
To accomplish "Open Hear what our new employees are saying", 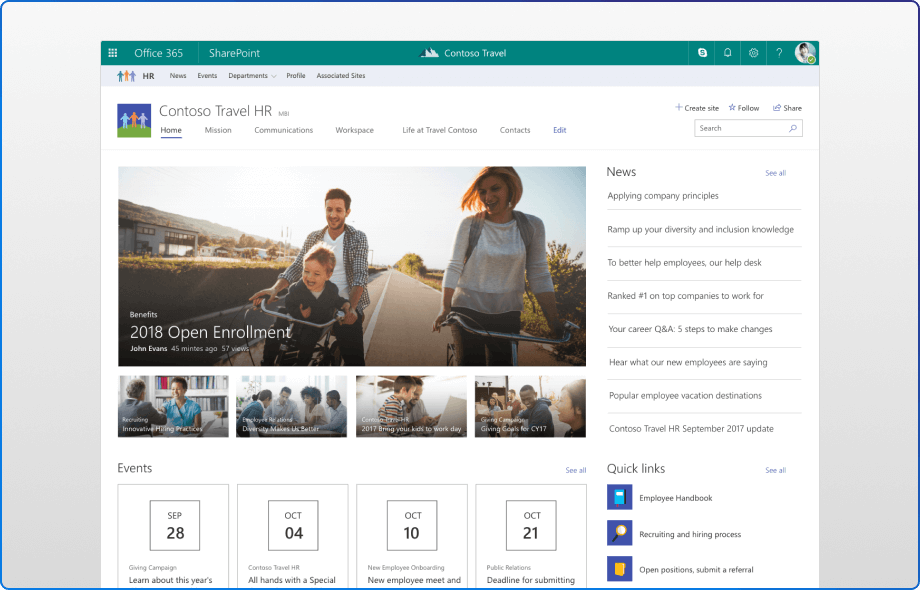I will [688, 362].
